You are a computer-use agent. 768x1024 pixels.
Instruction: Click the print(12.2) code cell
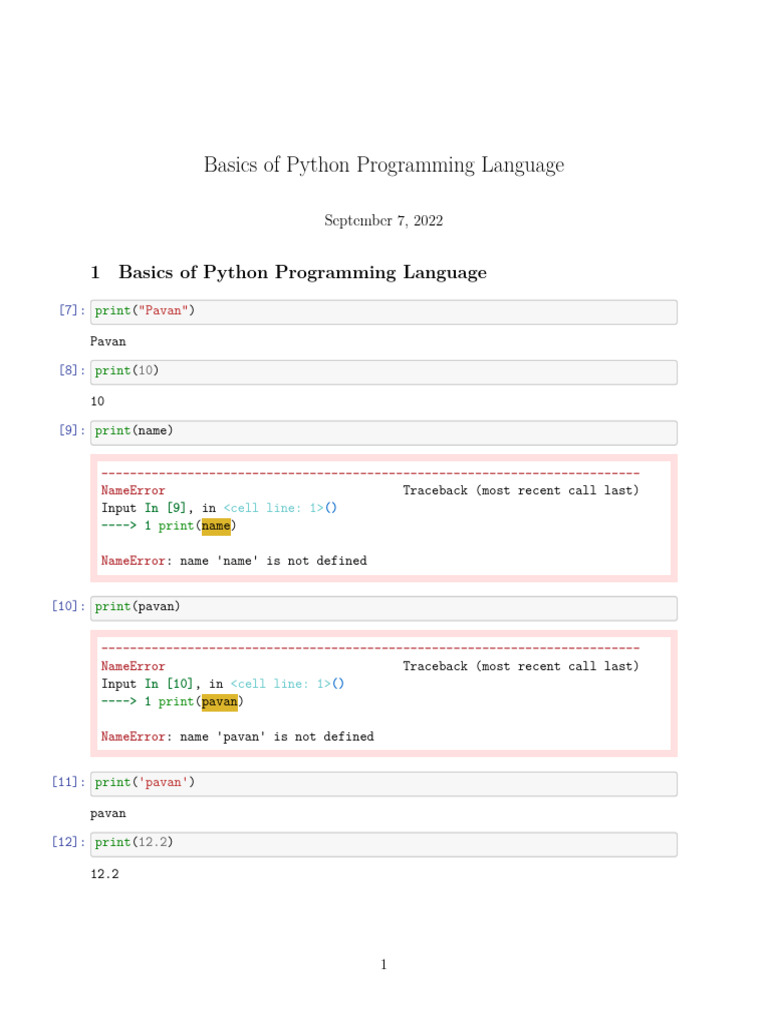point(383,843)
